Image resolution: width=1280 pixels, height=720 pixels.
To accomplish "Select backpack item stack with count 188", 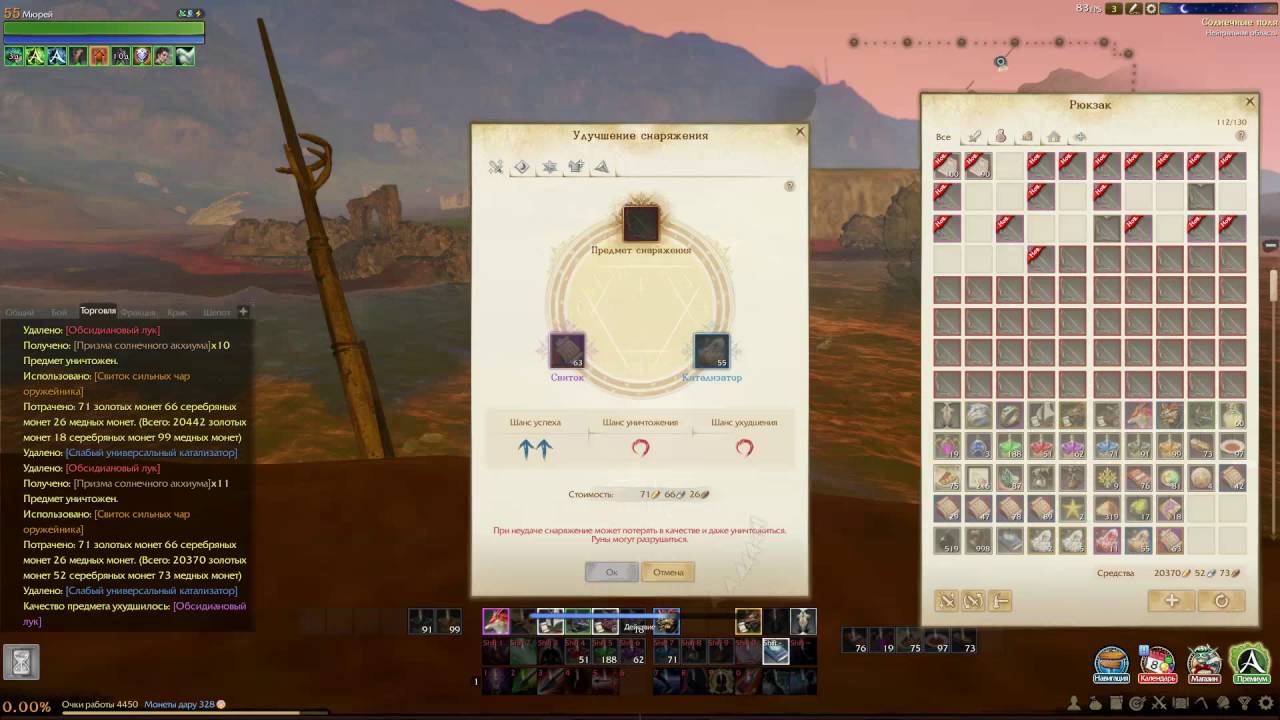I will pyautogui.click(x=1010, y=446).
